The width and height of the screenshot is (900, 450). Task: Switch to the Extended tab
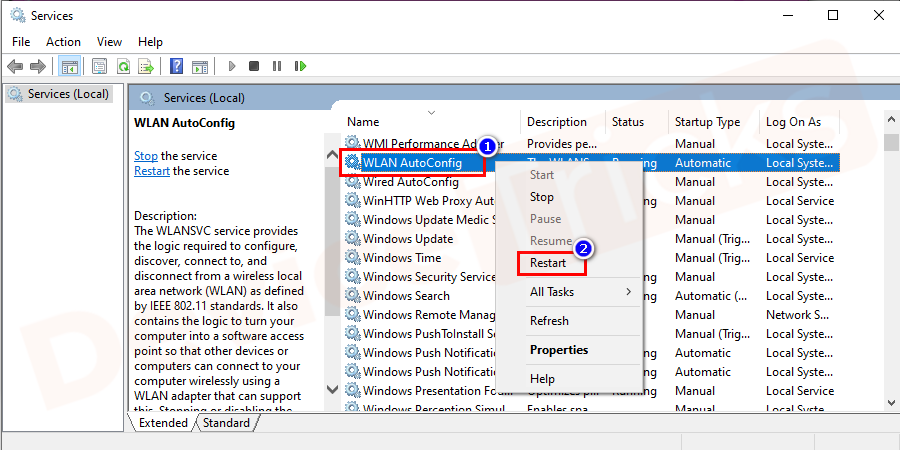pyautogui.click(x=163, y=423)
